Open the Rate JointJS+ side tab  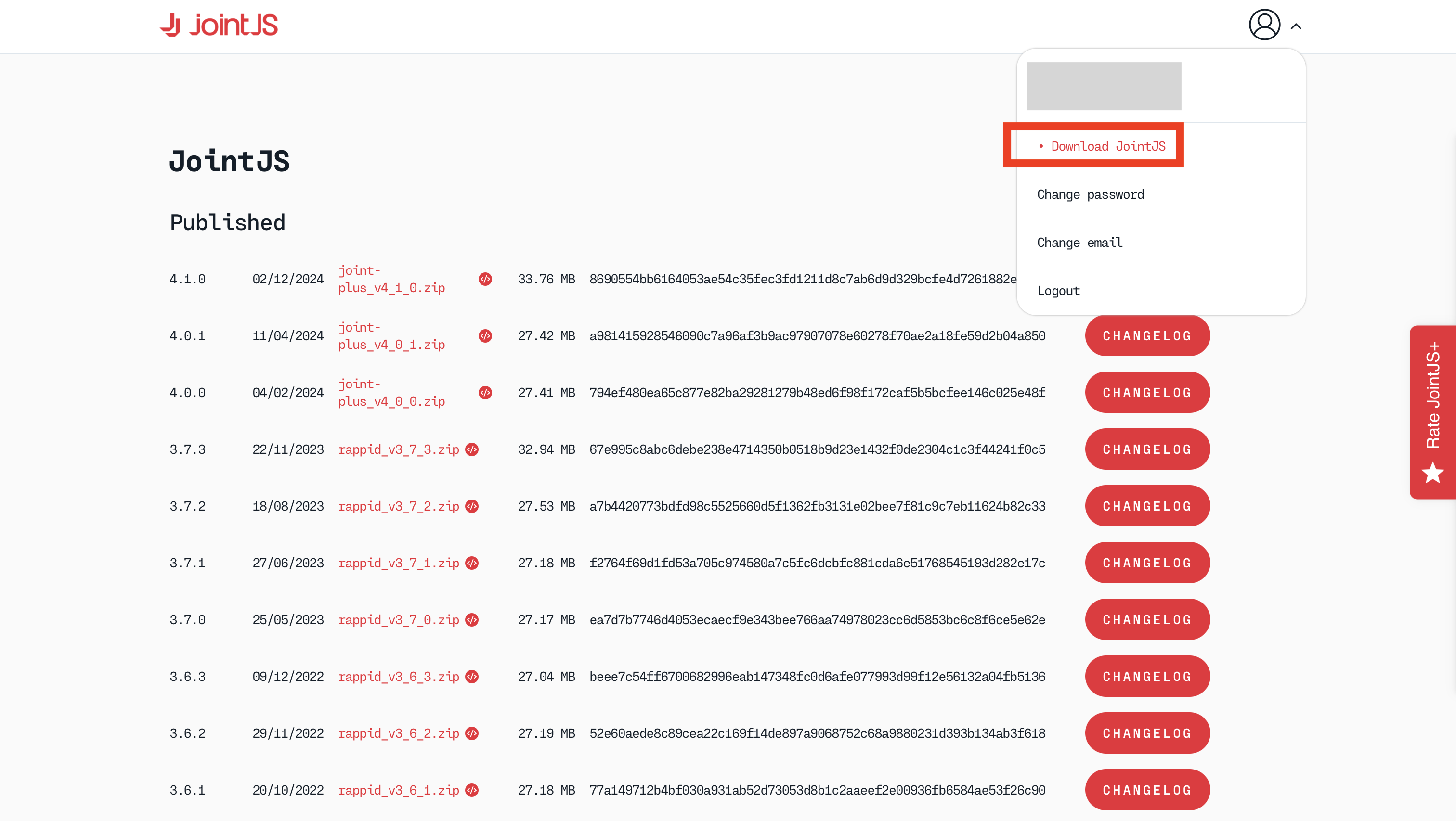tap(1433, 412)
